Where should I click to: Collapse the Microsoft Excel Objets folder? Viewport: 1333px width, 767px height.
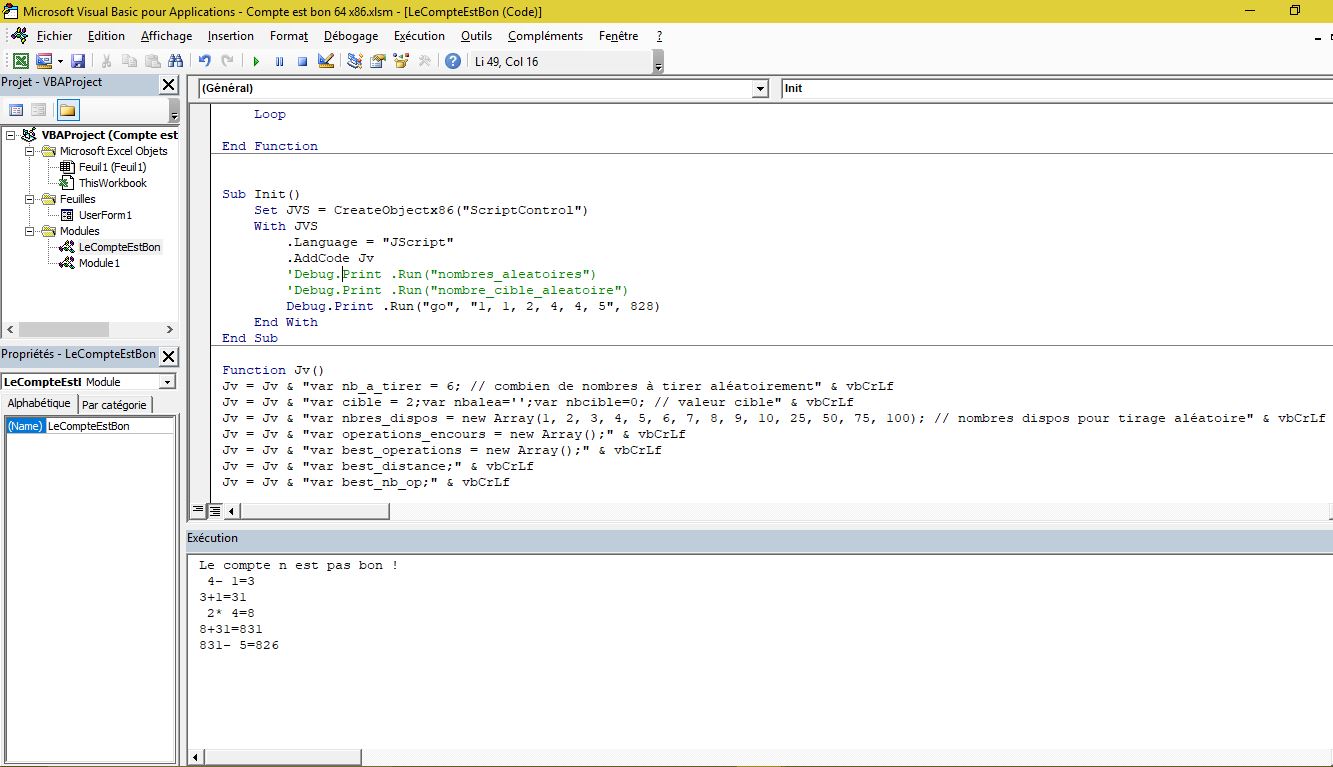point(30,151)
